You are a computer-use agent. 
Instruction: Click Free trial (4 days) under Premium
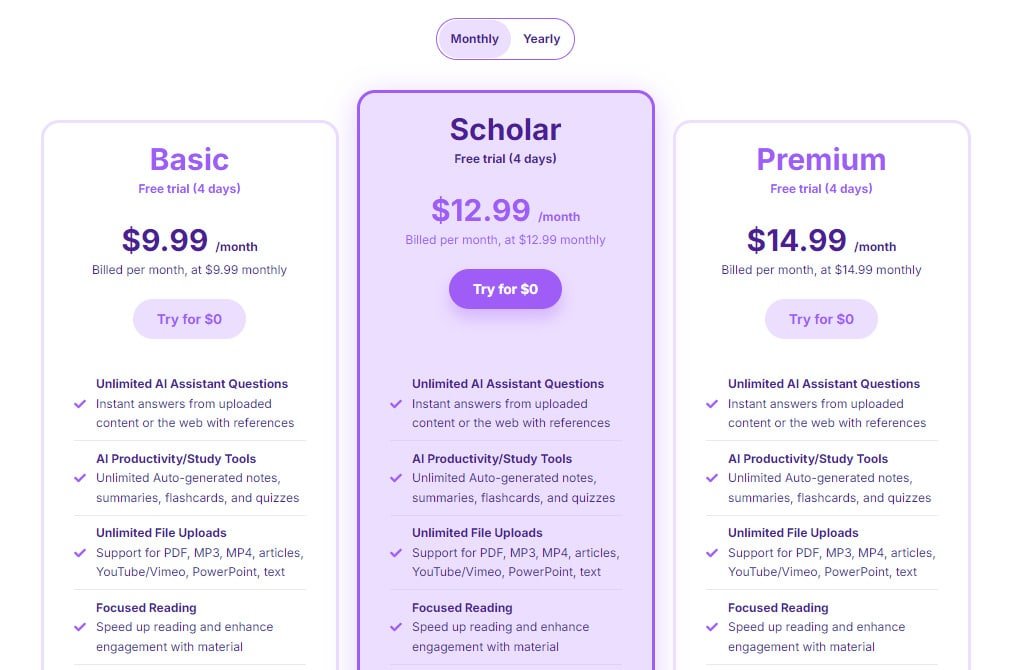tap(821, 188)
